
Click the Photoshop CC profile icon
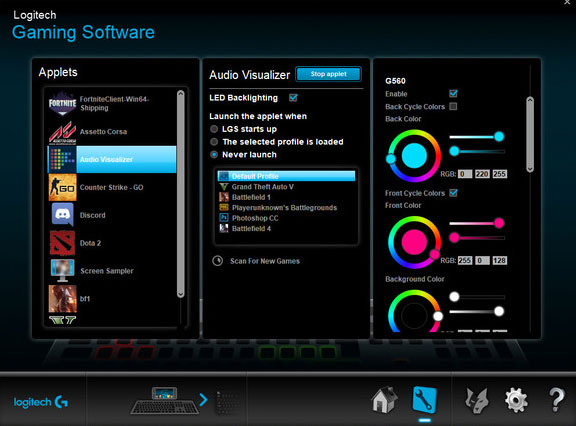[223, 218]
